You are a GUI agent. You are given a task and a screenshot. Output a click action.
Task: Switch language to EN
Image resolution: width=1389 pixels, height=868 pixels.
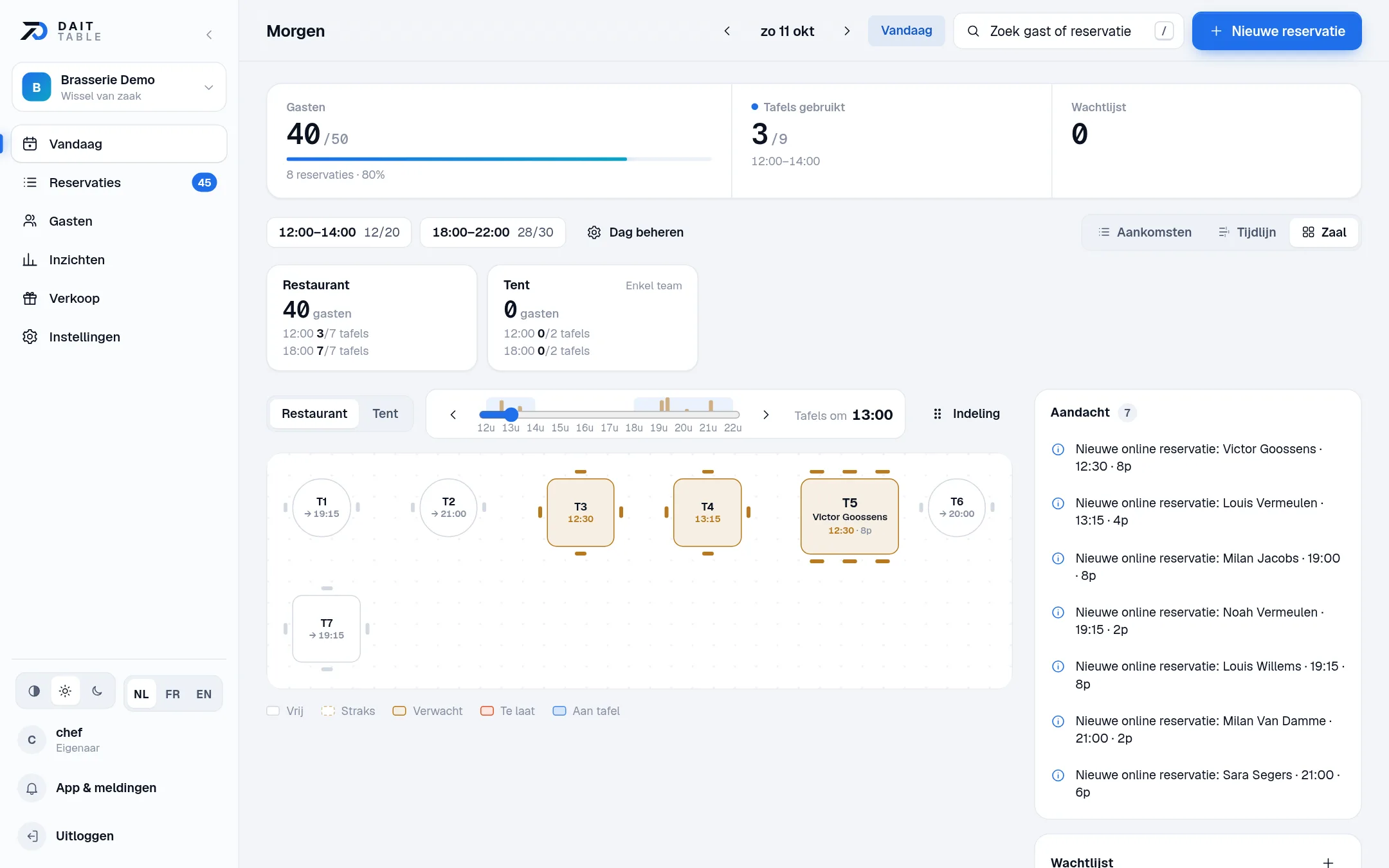pyautogui.click(x=204, y=694)
